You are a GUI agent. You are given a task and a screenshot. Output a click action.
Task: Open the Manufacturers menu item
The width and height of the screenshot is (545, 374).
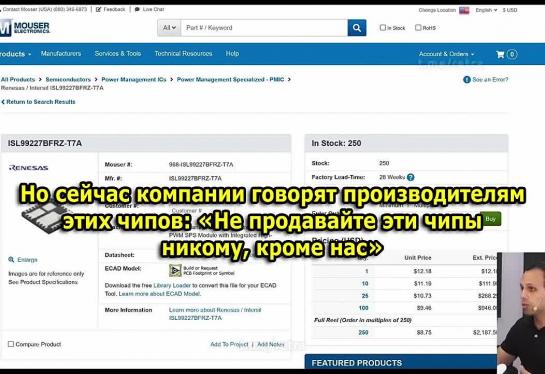[x=61, y=54]
